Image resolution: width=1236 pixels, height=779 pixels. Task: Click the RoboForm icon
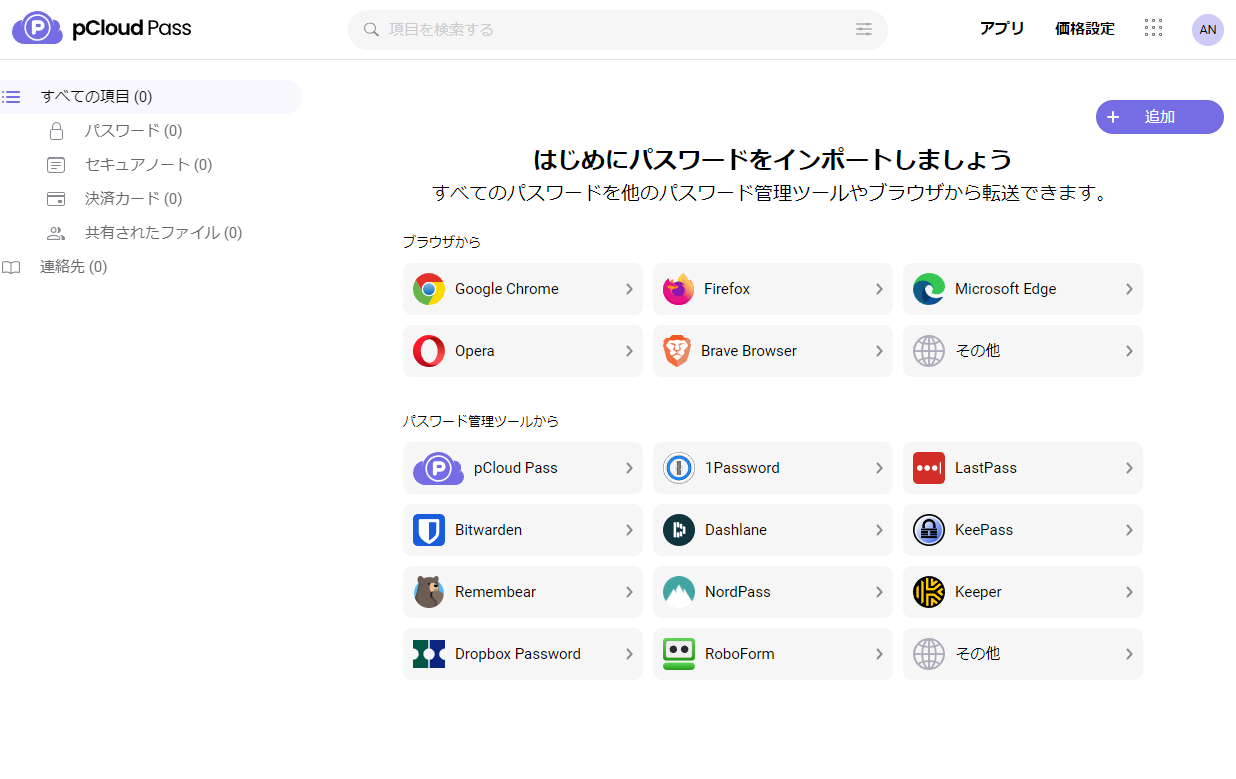click(x=679, y=654)
